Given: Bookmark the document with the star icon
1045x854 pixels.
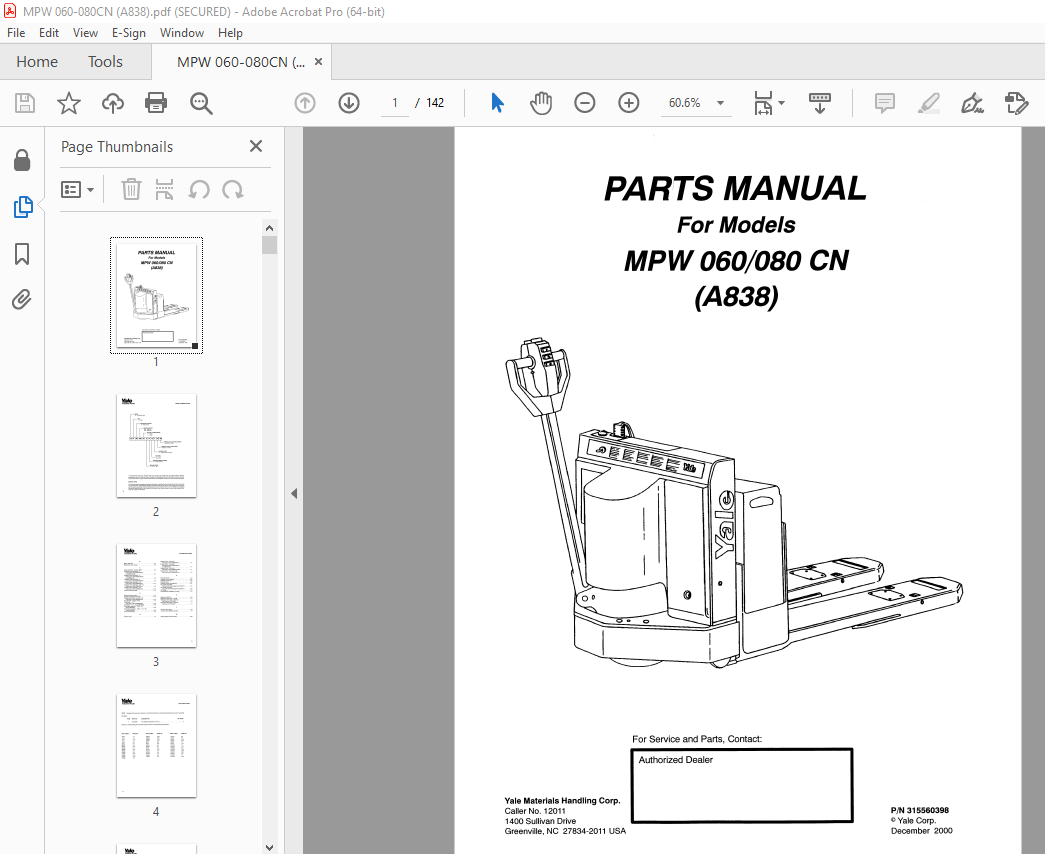Looking at the screenshot, I should (x=69, y=103).
